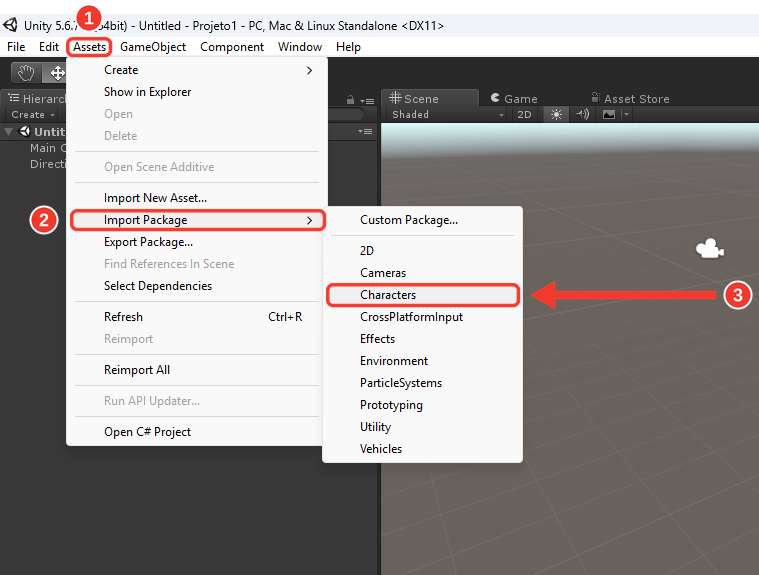The width and height of the screenshot is (759, 575).
Task: Toggle 2D view mode in Scene
Action: click(x=524, y=115)
